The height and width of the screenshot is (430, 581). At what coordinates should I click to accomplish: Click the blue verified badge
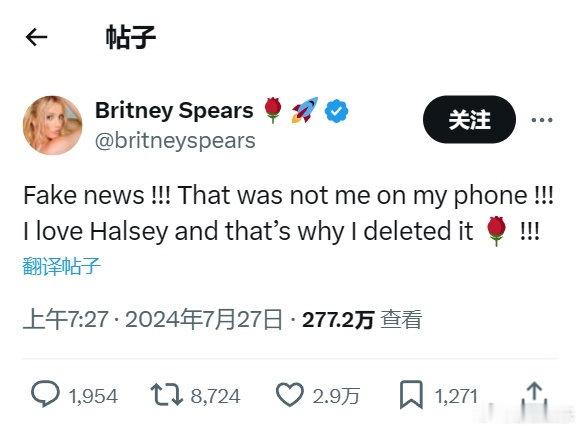tap(336, 111)
